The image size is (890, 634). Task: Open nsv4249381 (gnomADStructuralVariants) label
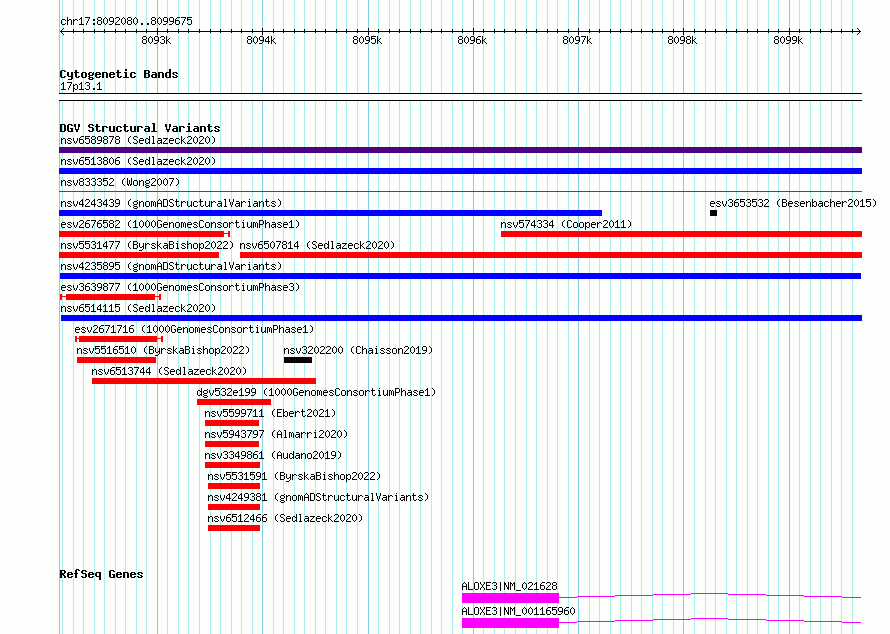point(318,497)
